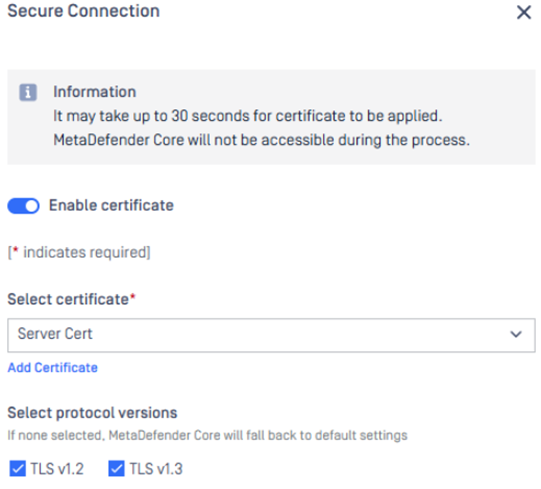Viewport: 541px width, 489px height.
Task: Close the Secure Connection dialog
Action: point(524,12)
